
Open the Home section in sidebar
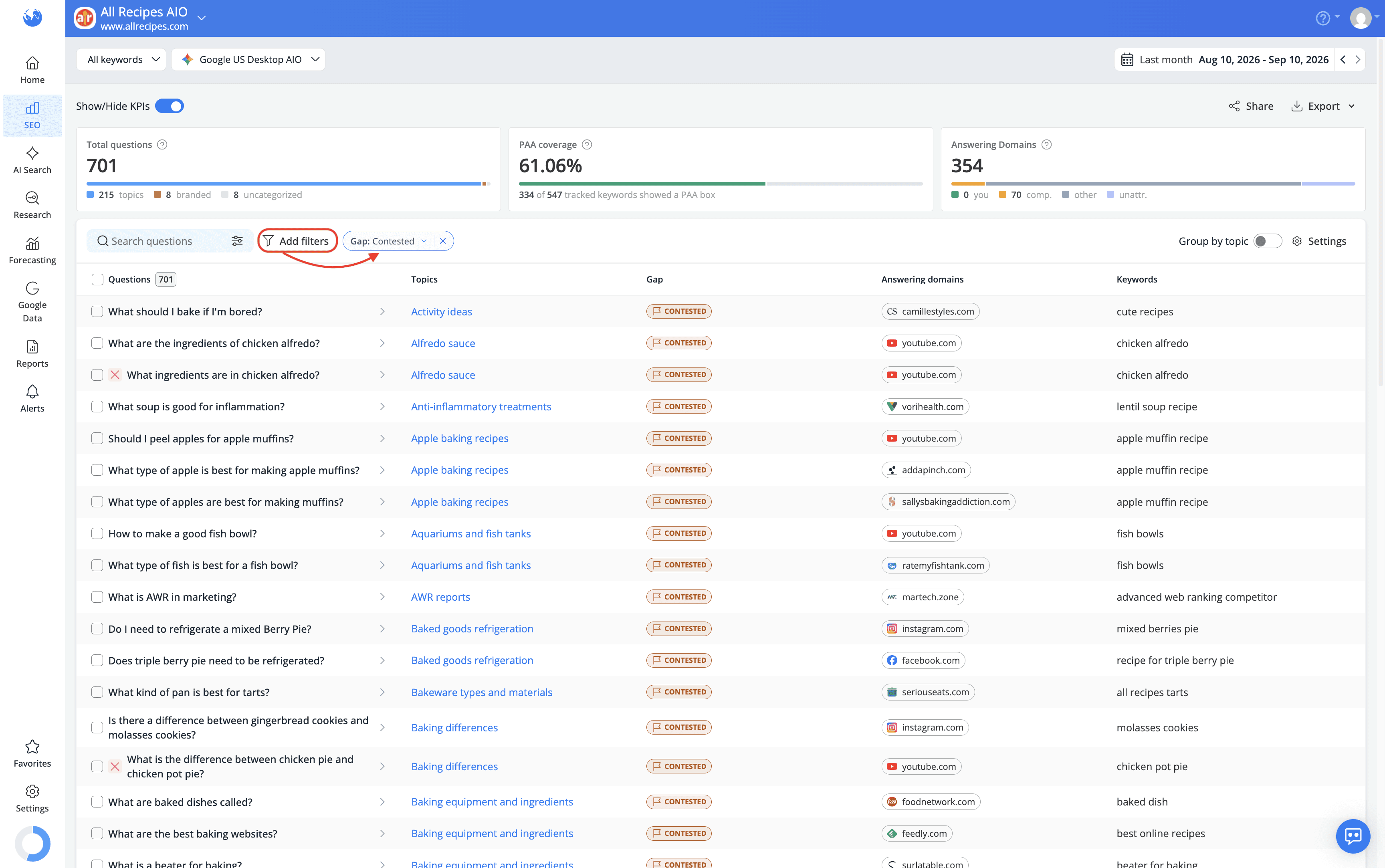(x=32, y=70)
